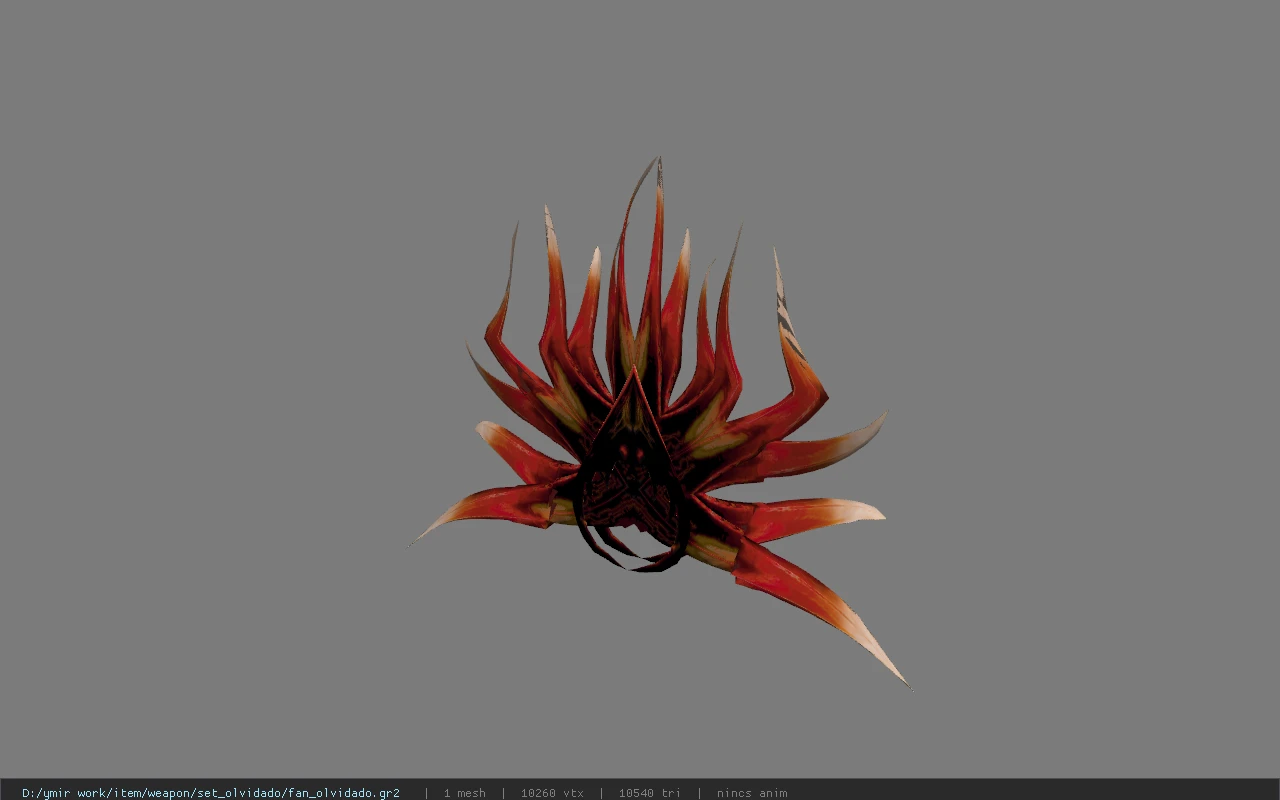
Task: Click the fan_olvidado.gr2 file path in status bar
Action: (x=211, y=793)
